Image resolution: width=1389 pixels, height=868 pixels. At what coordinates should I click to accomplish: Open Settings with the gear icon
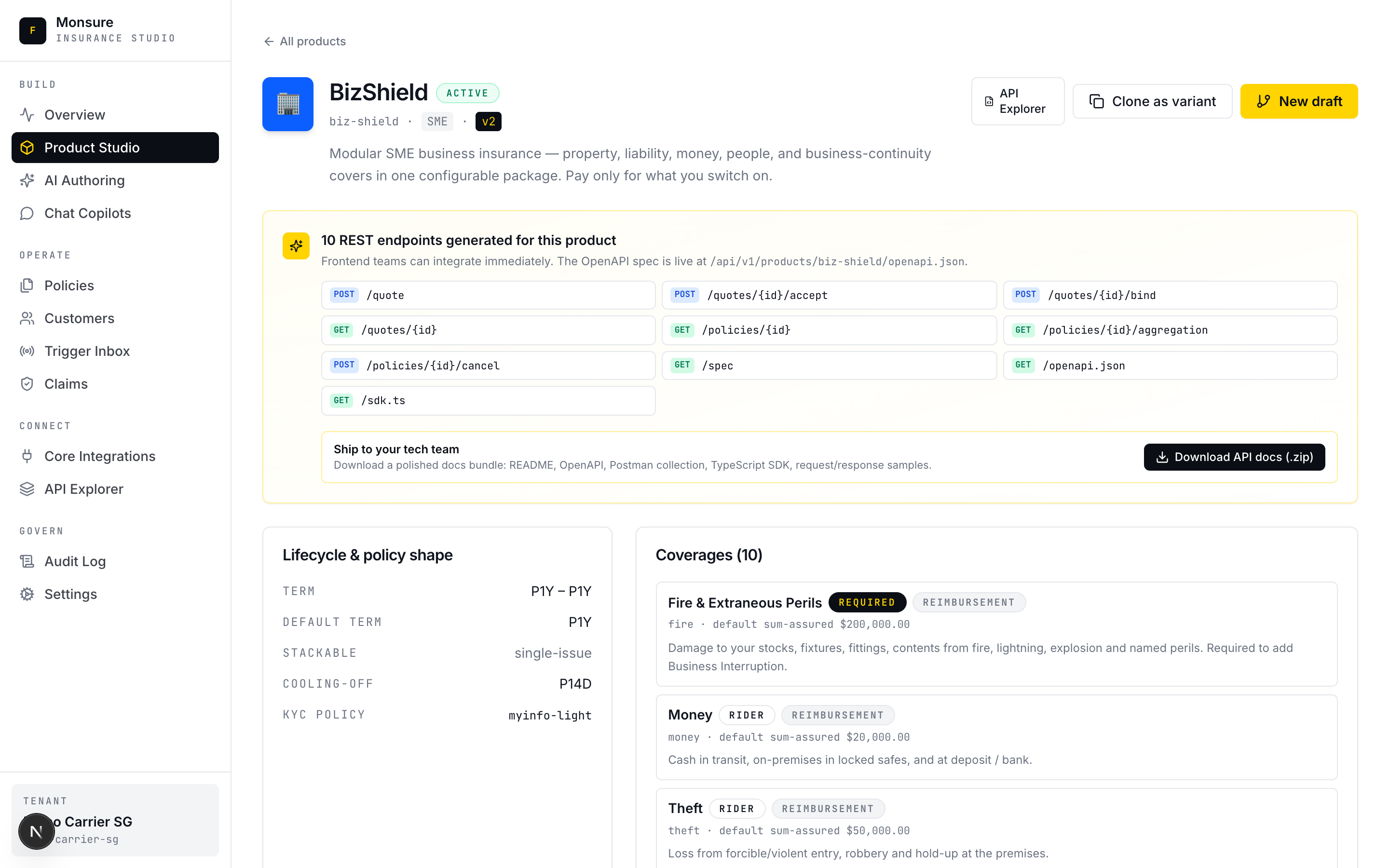point(27,594)
